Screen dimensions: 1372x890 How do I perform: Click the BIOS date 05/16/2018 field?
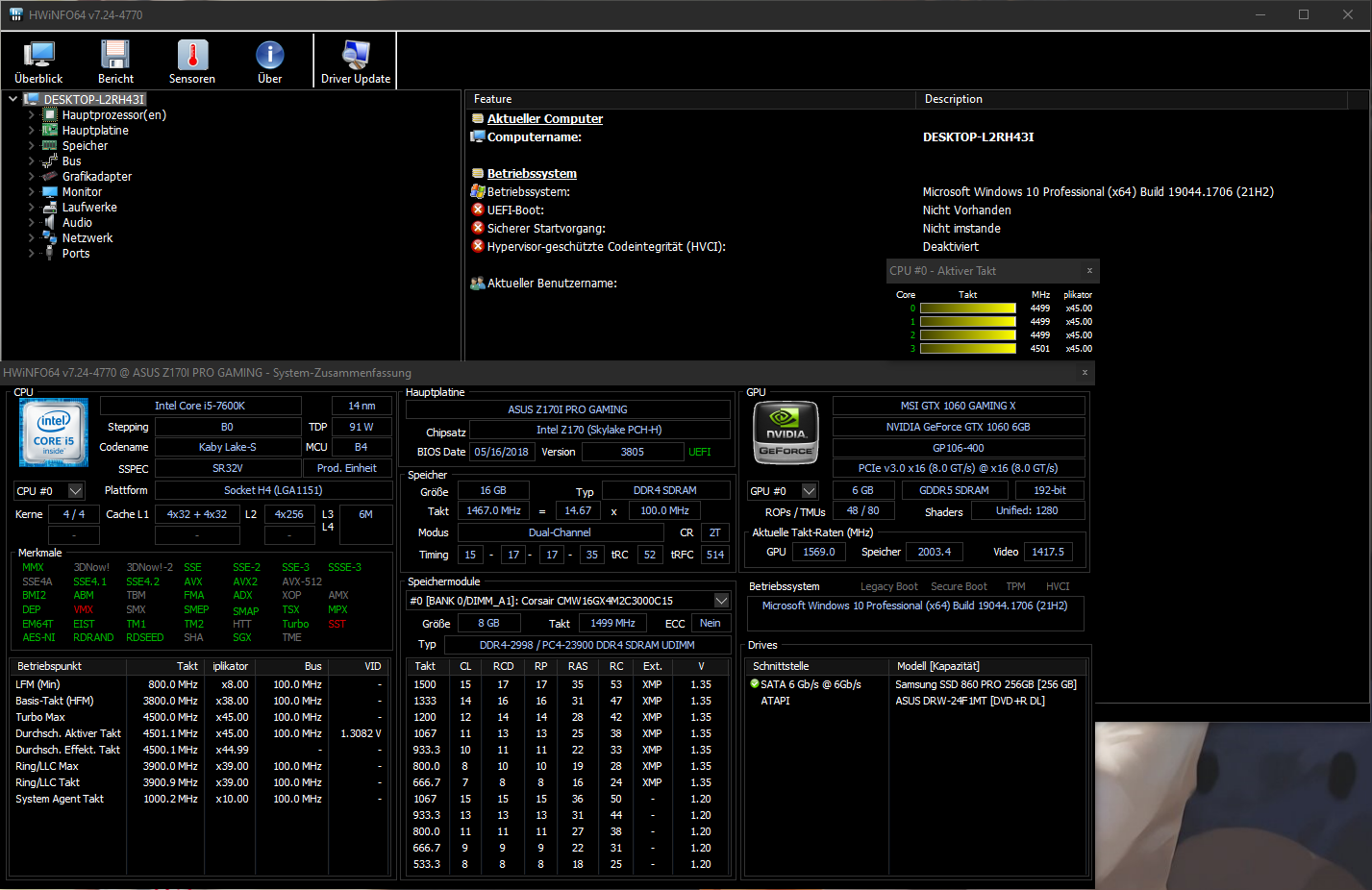click(501, 452)
